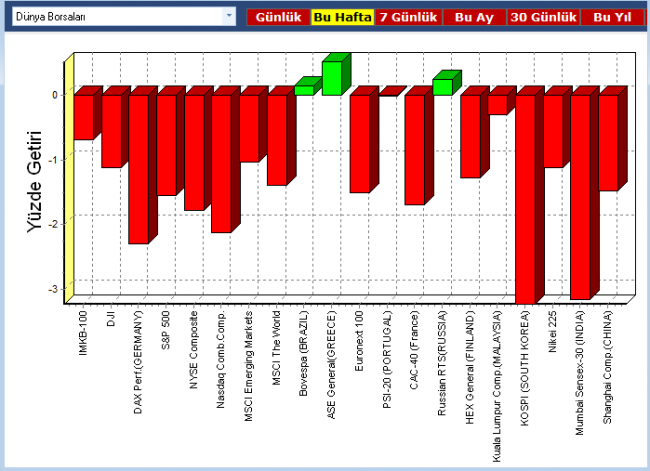This screenshot has width=650, height=471.
Task: Click the MSCI Emerging Markets label
Action: pos(249,366)
